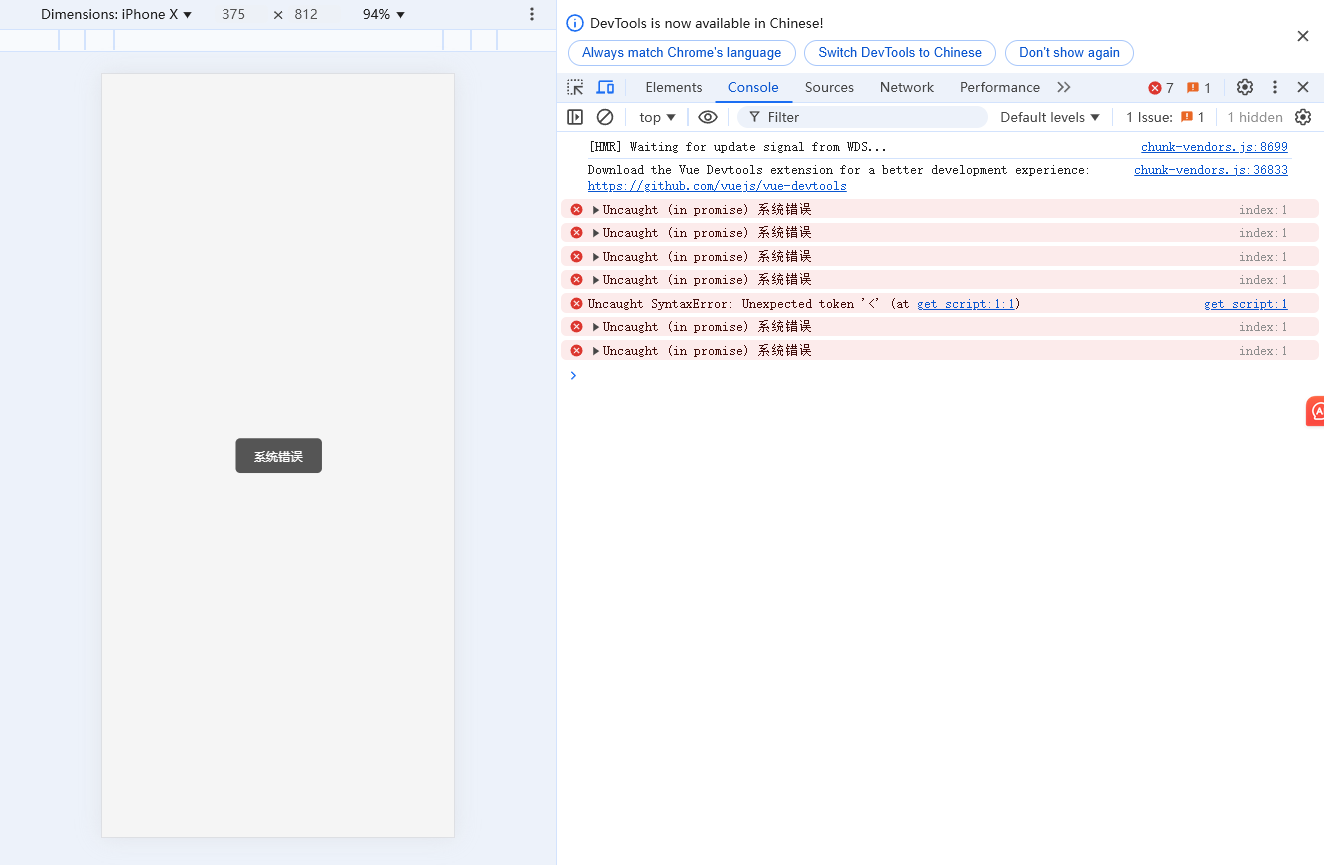Click the SyntaxError row's red error icon
Viewport: 1324px width, 865px height.
[576, 304]
